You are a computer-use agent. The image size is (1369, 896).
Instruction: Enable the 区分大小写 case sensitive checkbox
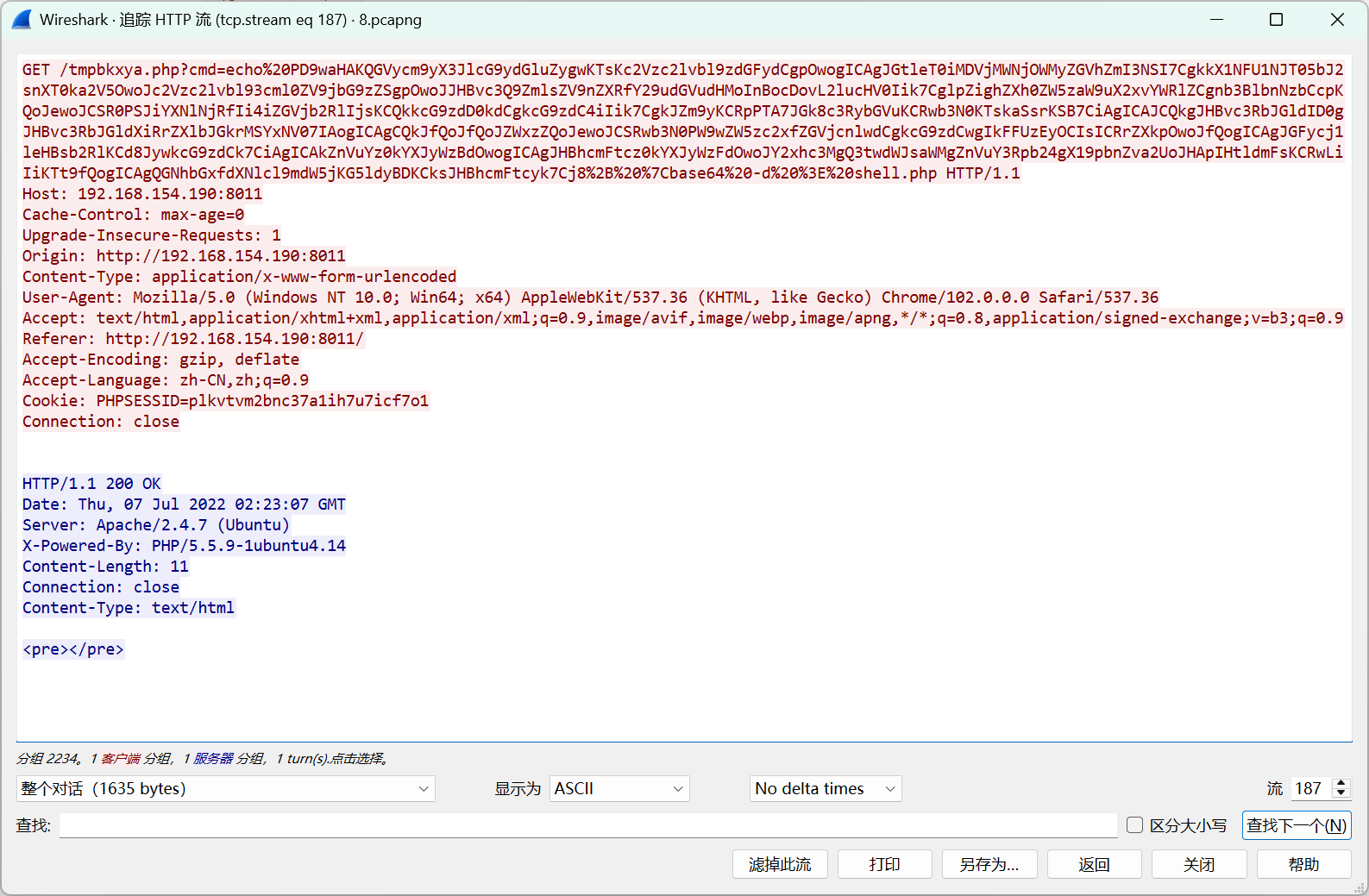[x=1135, y=825]
